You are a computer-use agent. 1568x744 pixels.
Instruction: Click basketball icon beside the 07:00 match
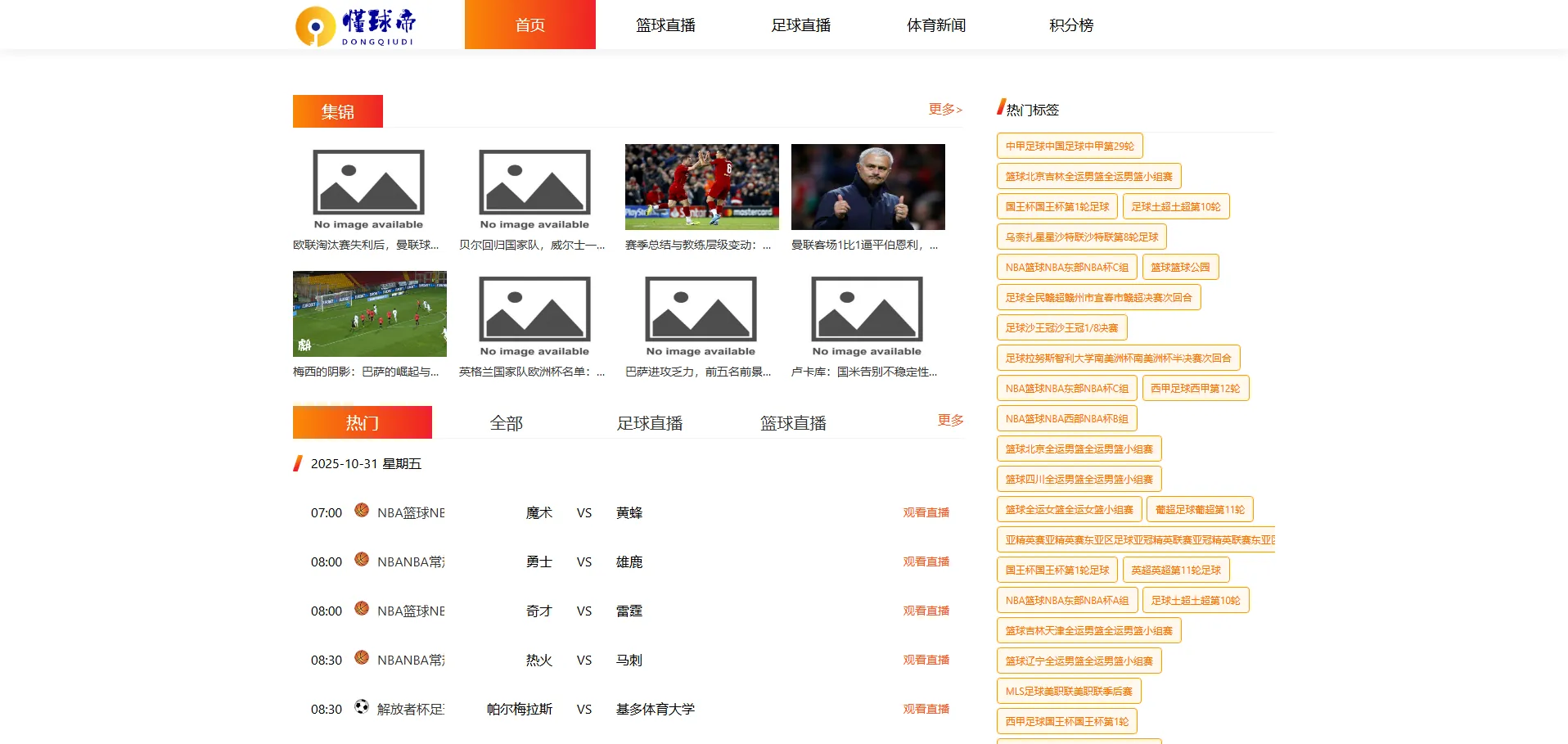pos(362,510)
